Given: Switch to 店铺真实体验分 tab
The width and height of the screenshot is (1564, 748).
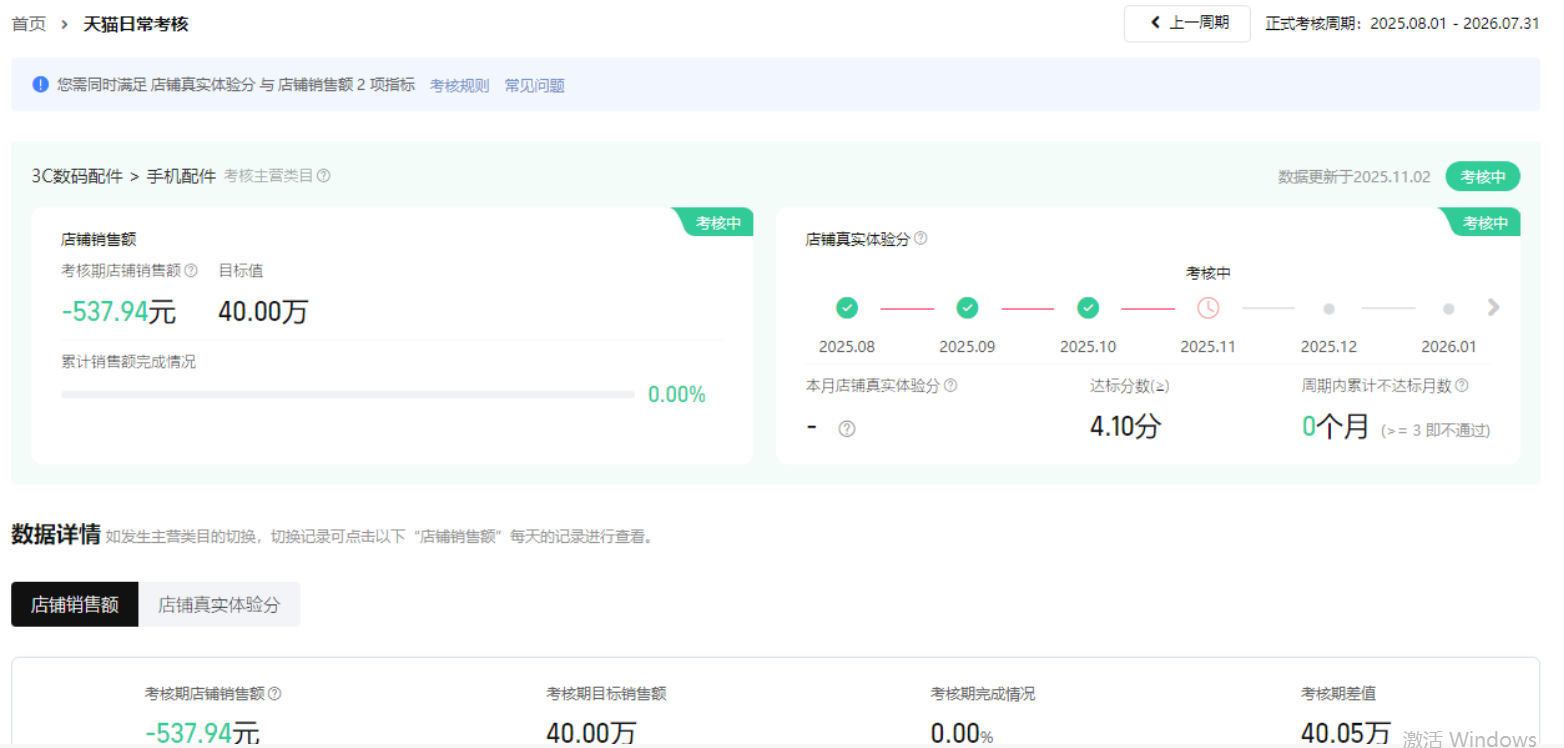Looking at the screenshot, I should pos(219,605).
